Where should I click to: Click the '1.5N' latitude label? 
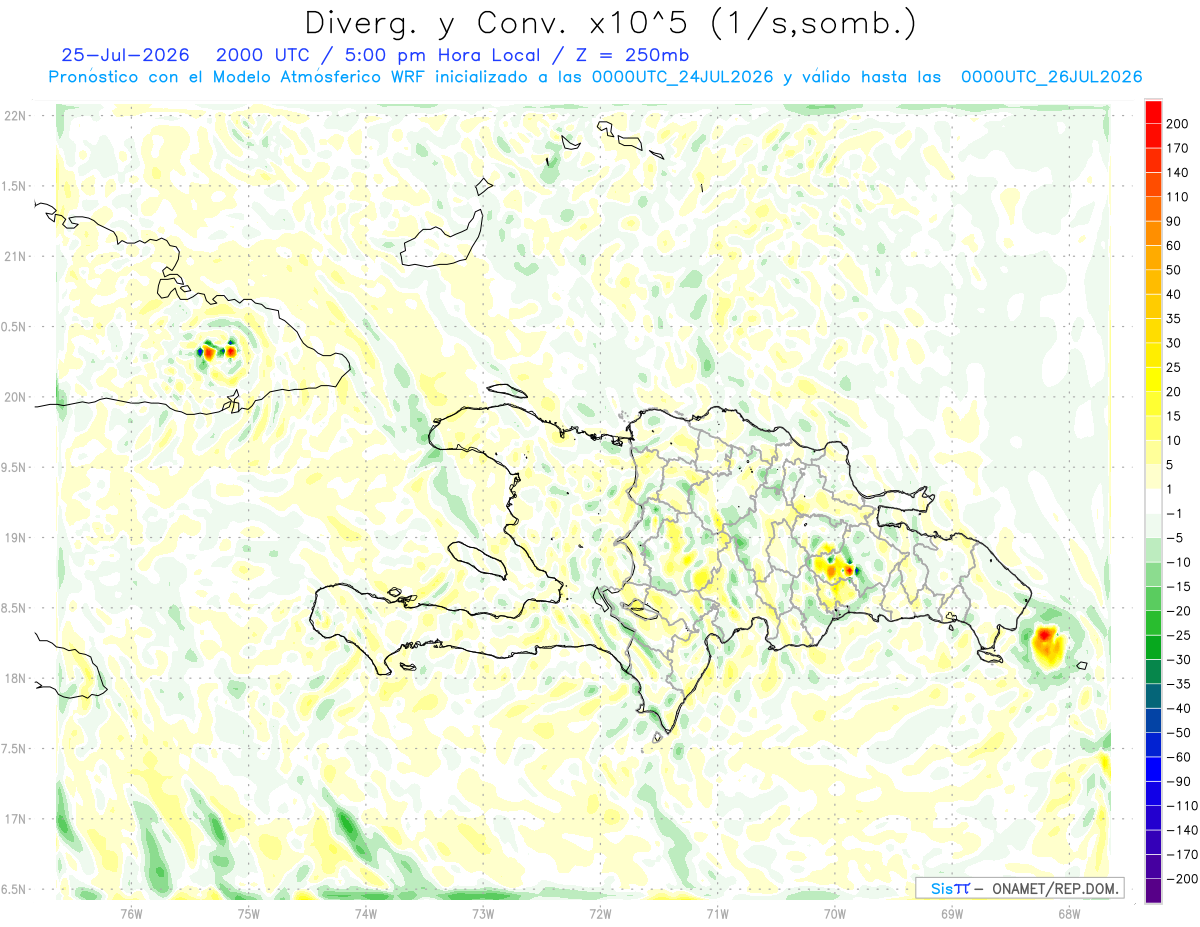pos(14,186)
